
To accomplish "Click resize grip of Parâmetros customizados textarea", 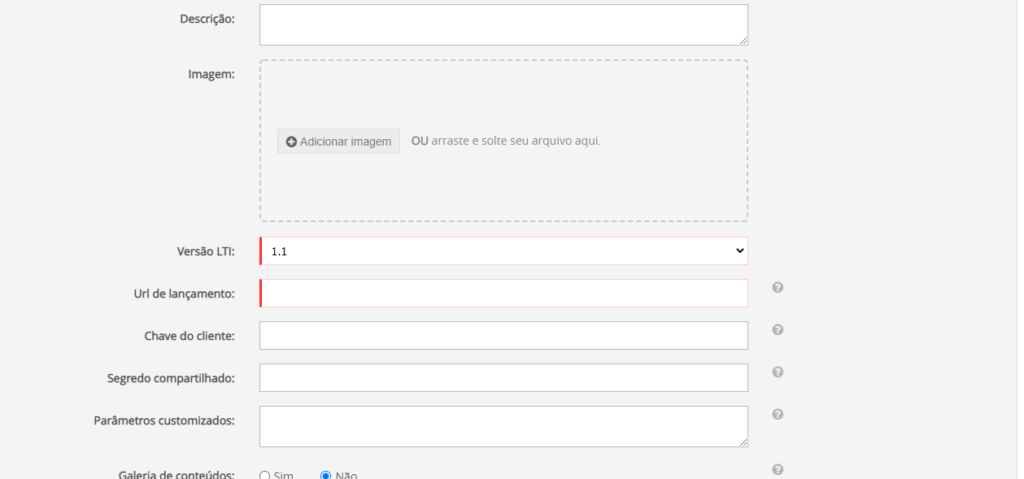I will pyautogui.click(x=743, y=442).
